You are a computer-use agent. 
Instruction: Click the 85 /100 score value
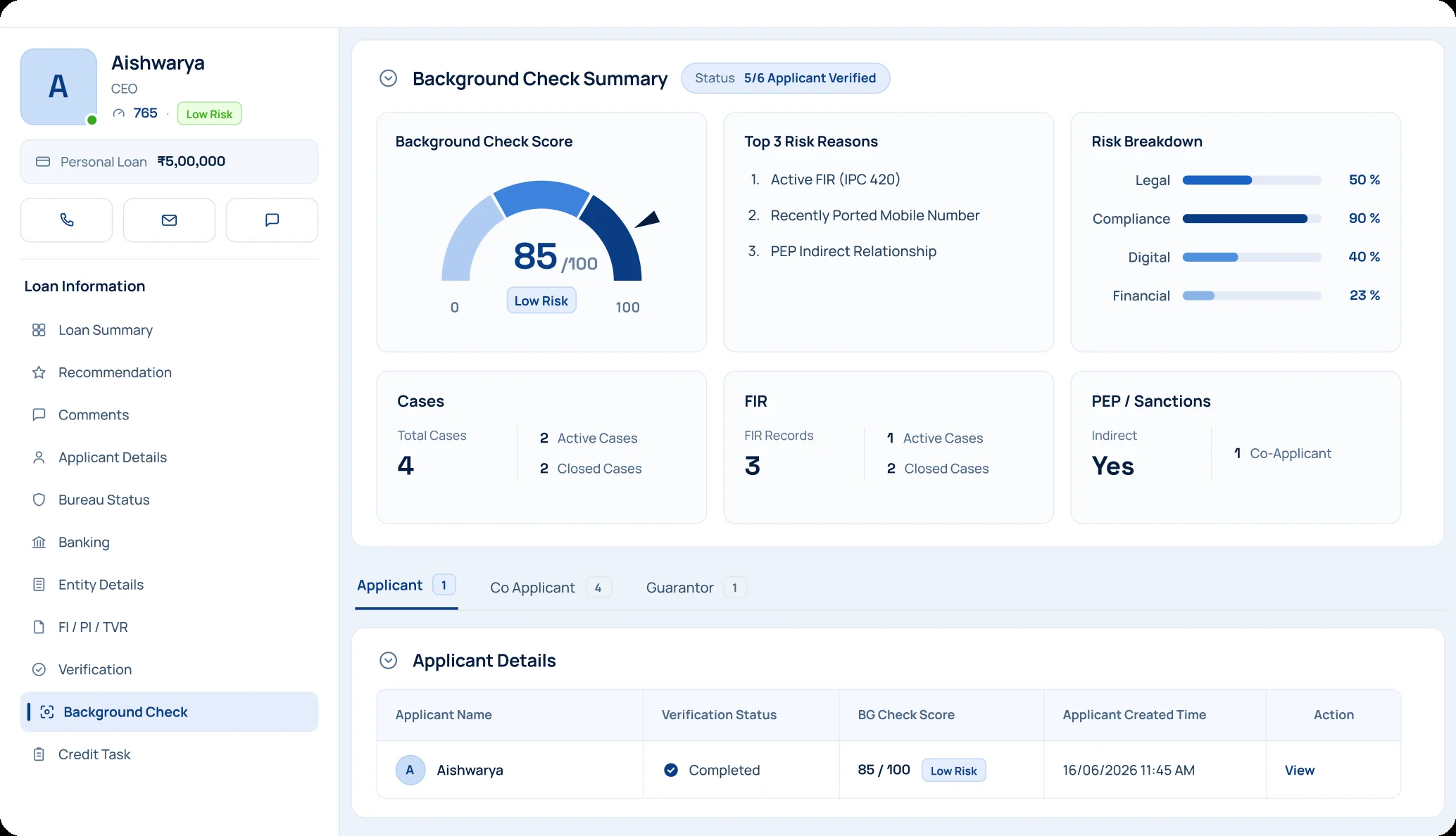(555, 256)
